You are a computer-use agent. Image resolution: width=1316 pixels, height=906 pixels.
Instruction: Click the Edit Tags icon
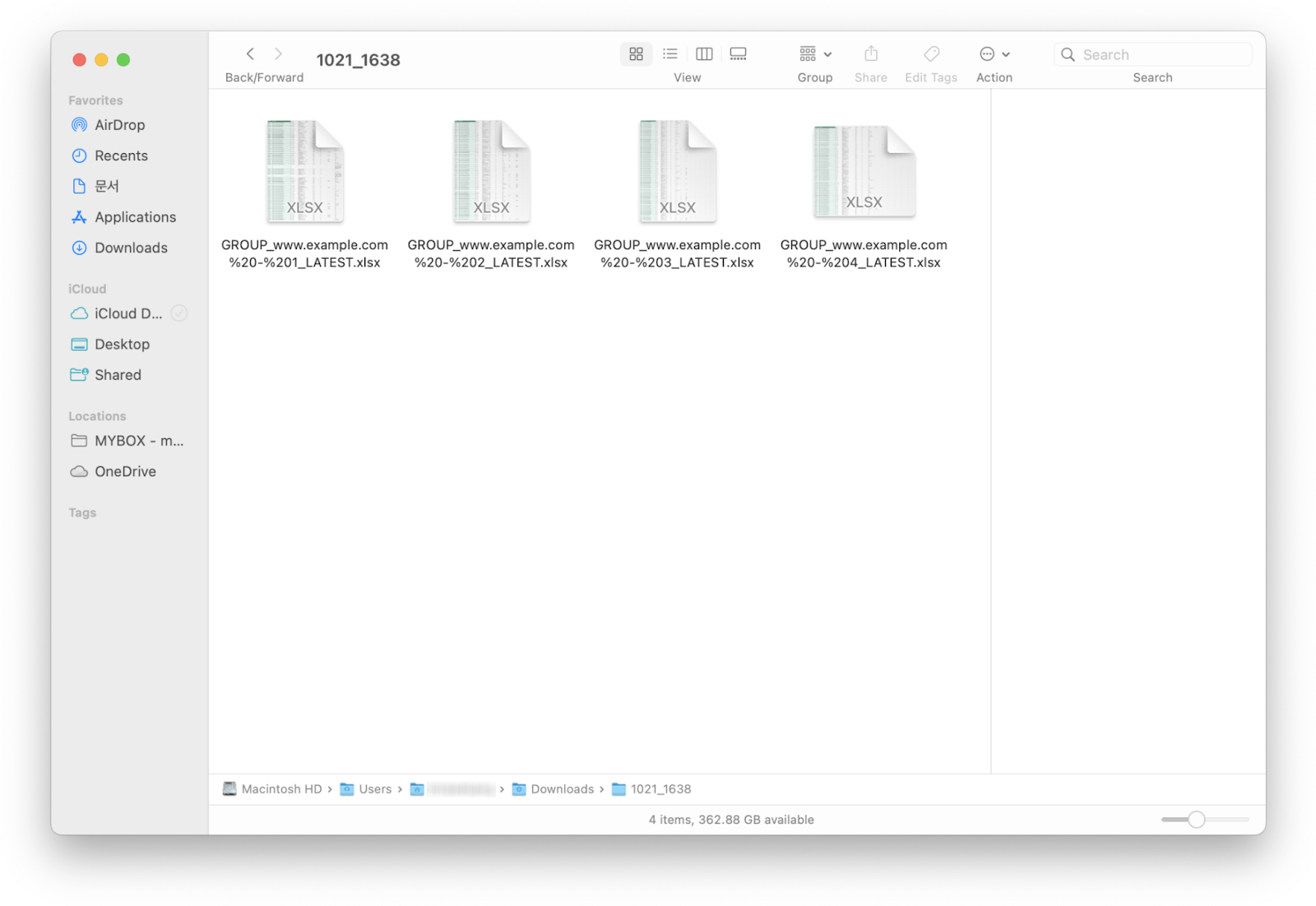(x=931, y=54)
